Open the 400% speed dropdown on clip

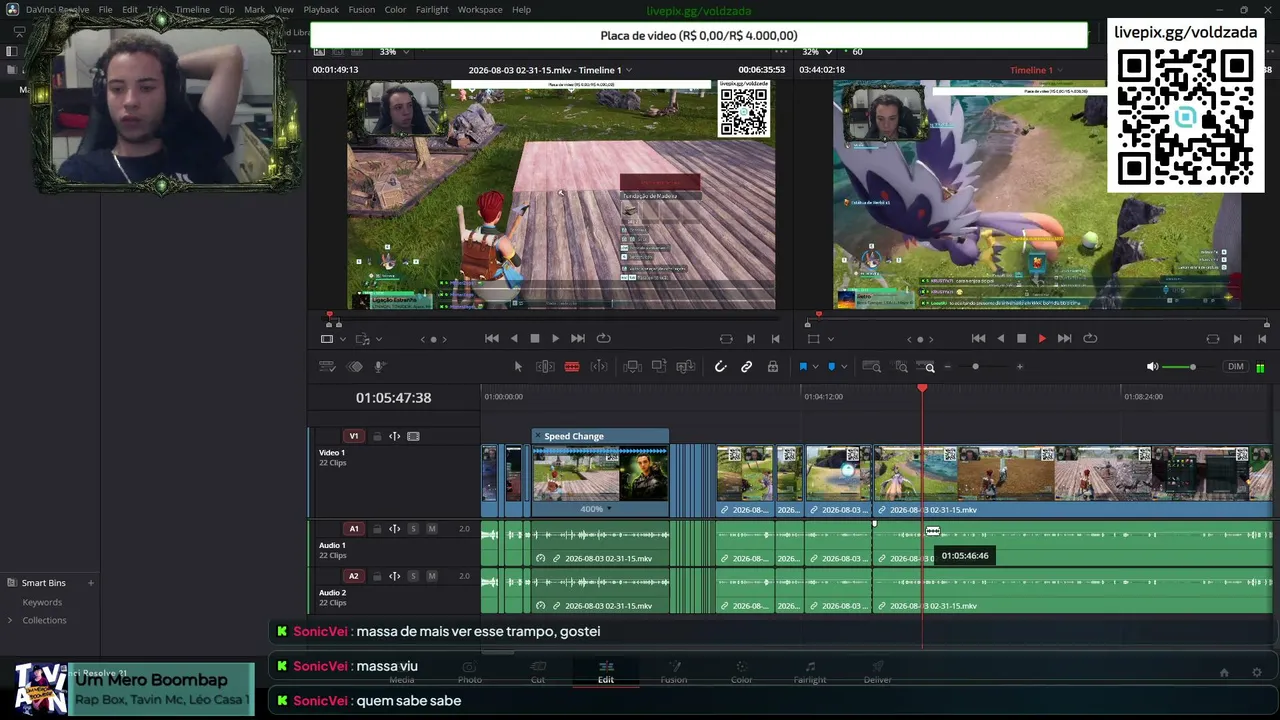click(x=609, y=509)
